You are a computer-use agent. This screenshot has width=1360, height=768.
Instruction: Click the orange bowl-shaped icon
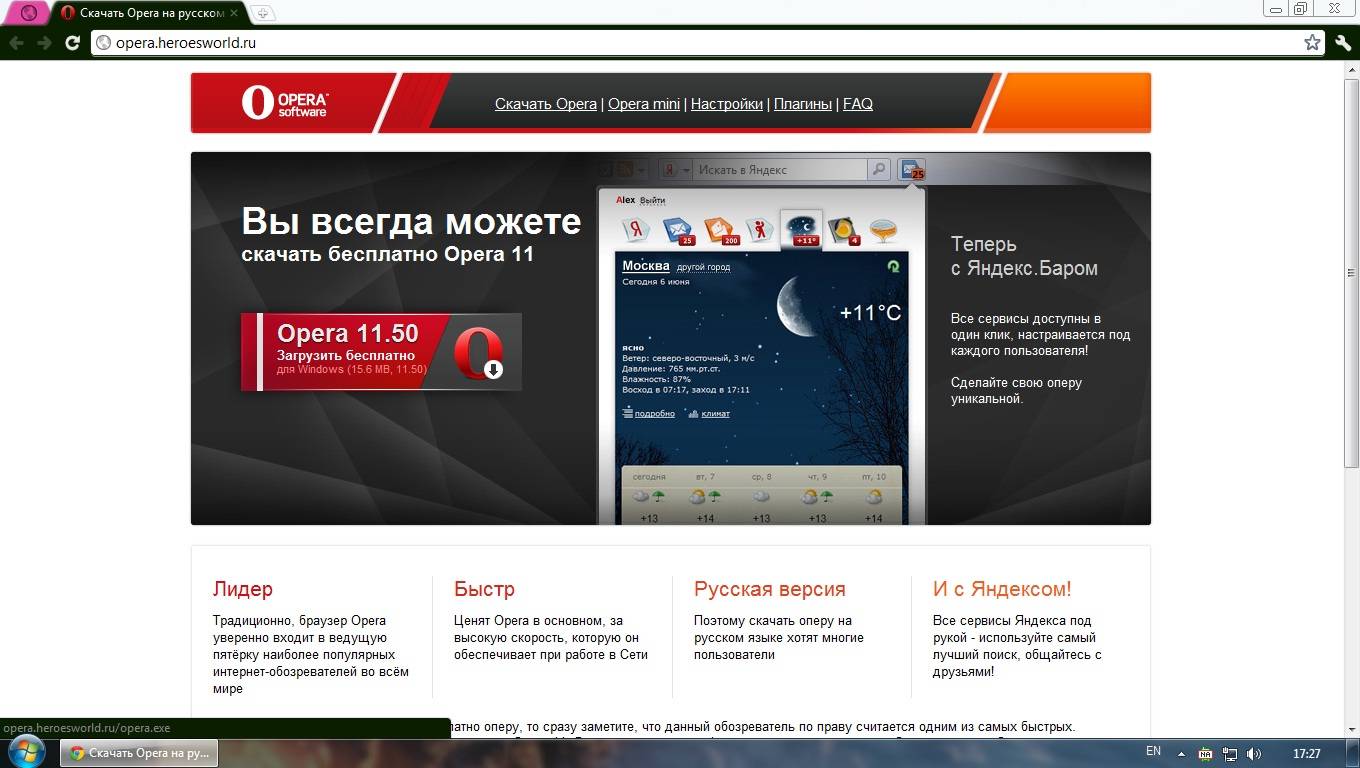[x=882, y=231]
